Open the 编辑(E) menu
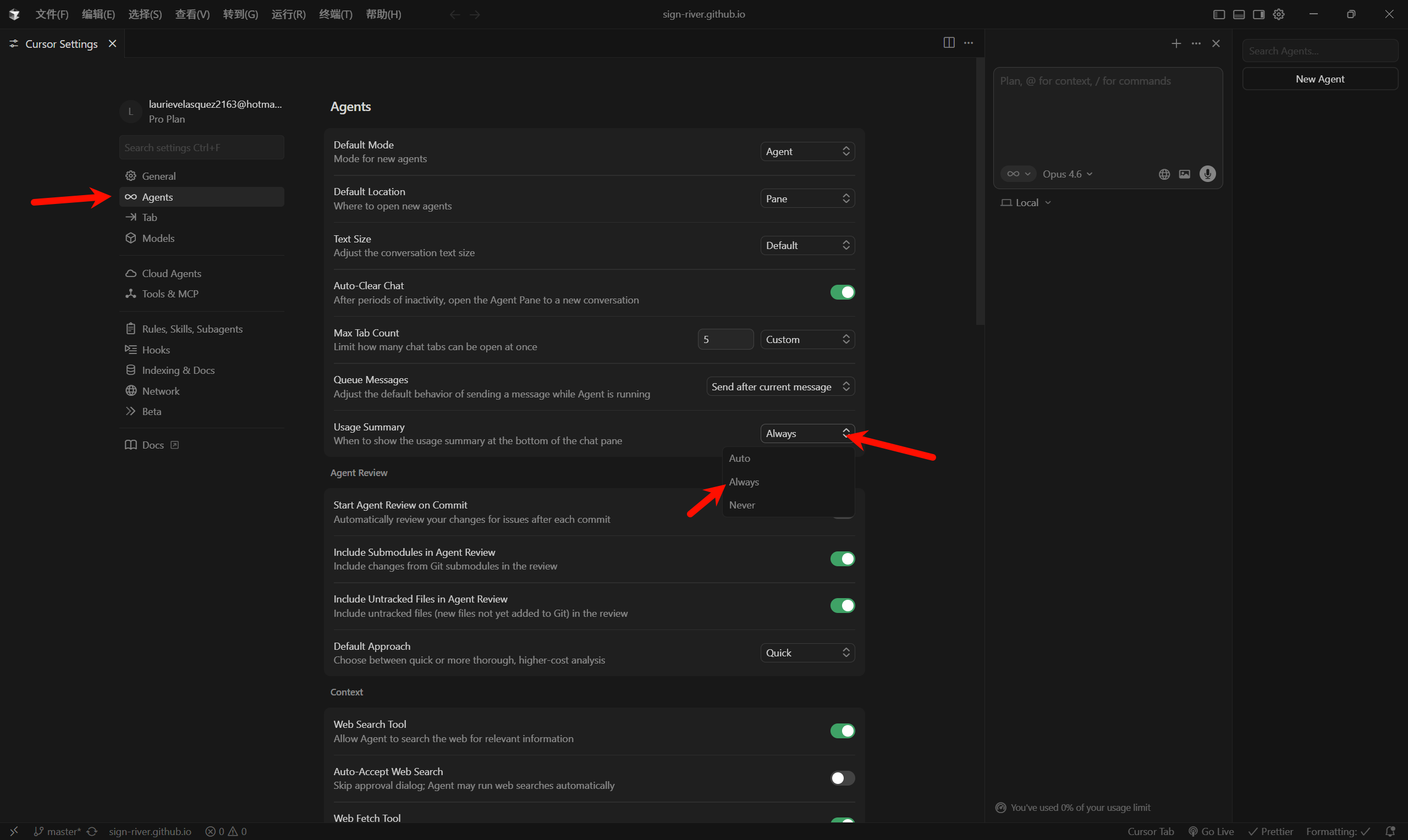The image size is (1408, 840). [x=98, y=14]
